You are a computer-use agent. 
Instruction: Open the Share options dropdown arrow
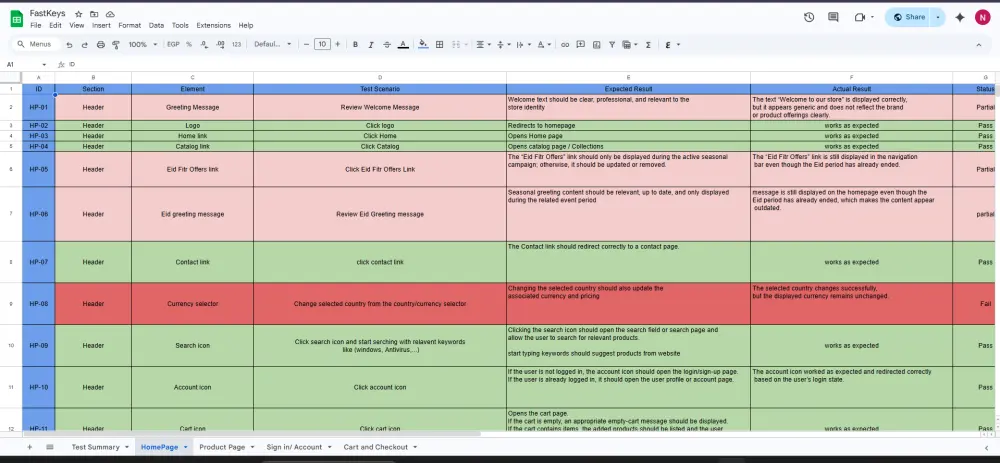point(938,17)
